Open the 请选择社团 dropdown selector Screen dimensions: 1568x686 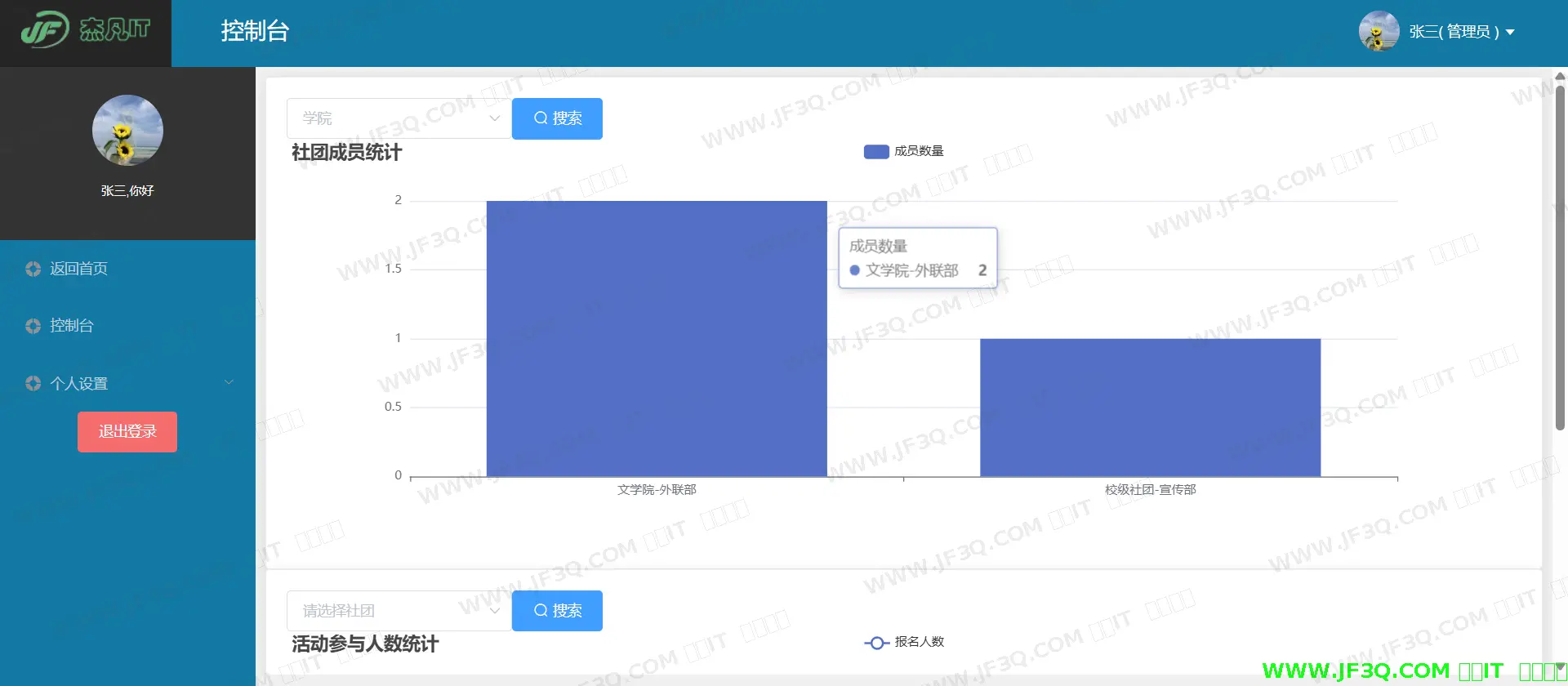click(x=399, y=611)
